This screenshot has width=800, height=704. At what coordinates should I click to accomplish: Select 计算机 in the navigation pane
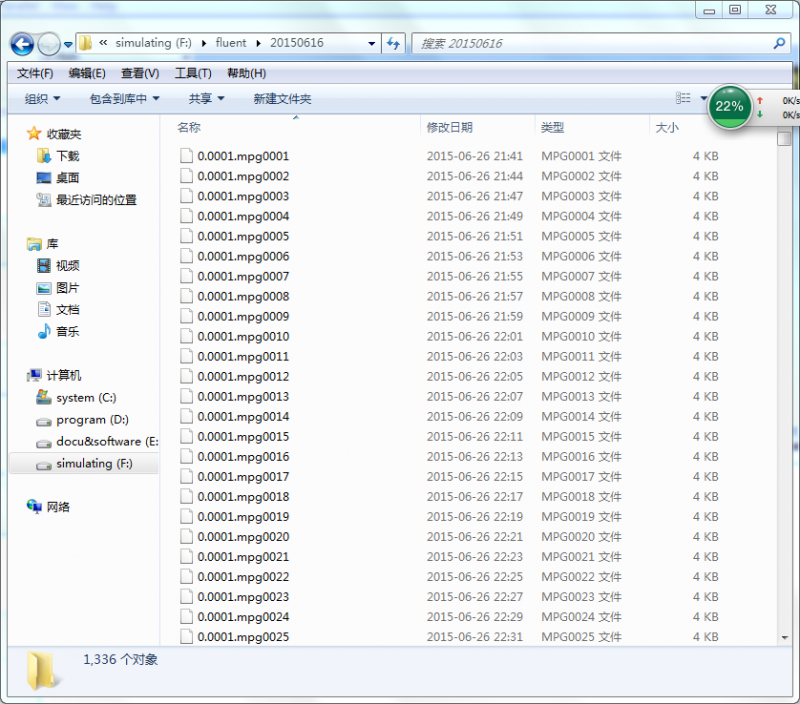pos(54,375)
